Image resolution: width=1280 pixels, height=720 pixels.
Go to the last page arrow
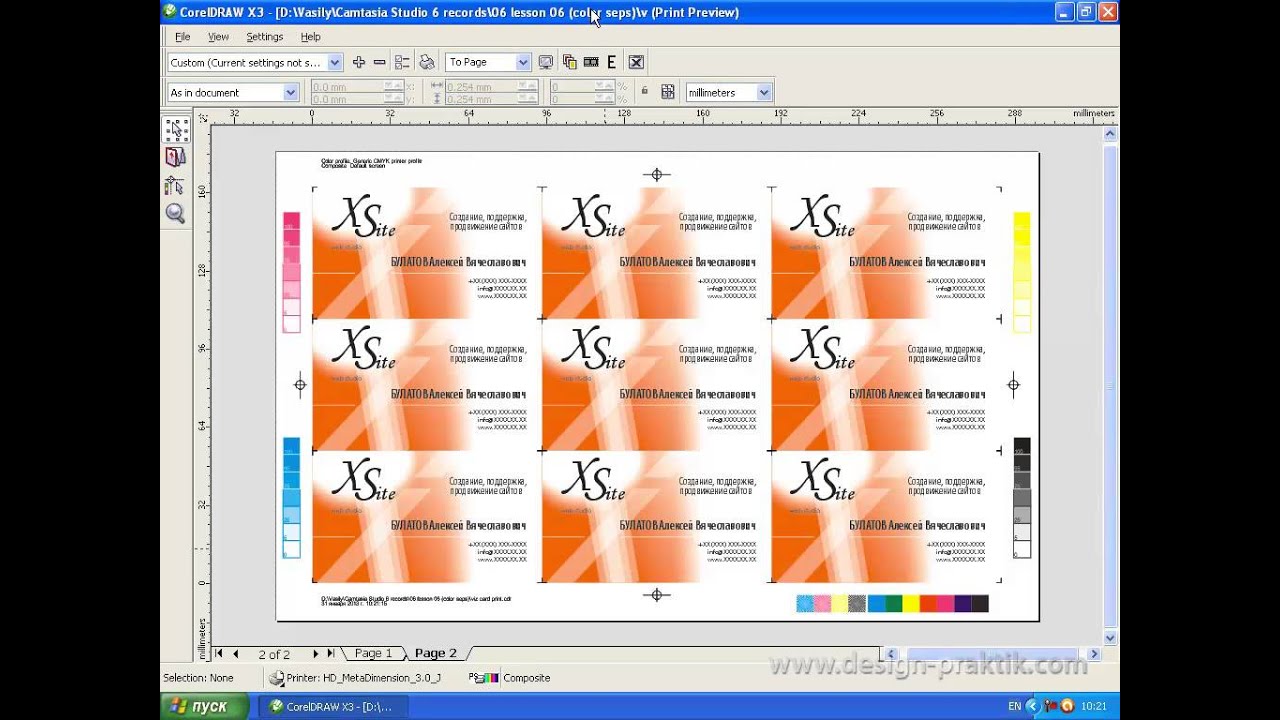pyautogui.click(x=331, y=654)
